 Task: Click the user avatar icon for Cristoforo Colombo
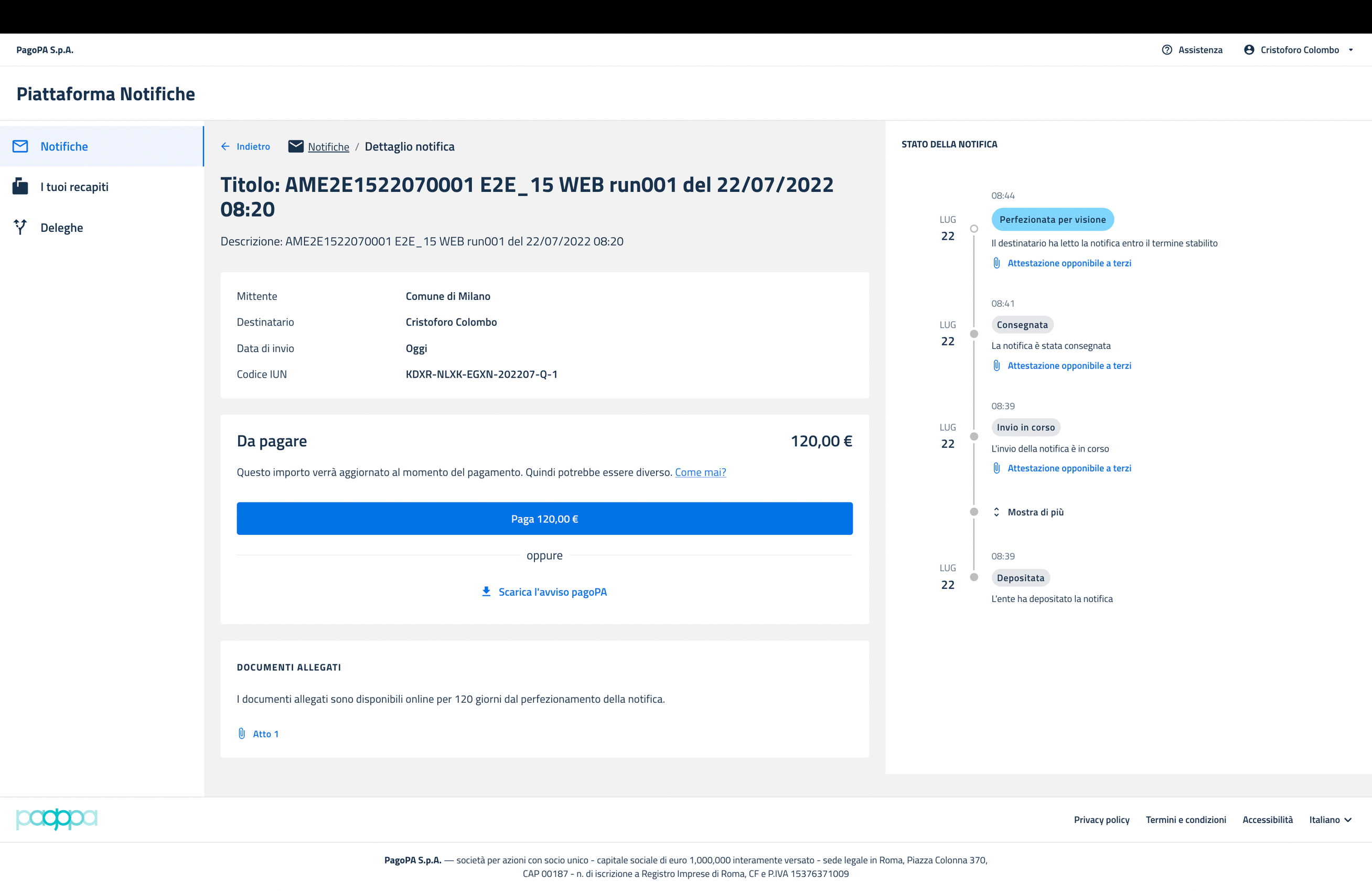point(1249,50)
